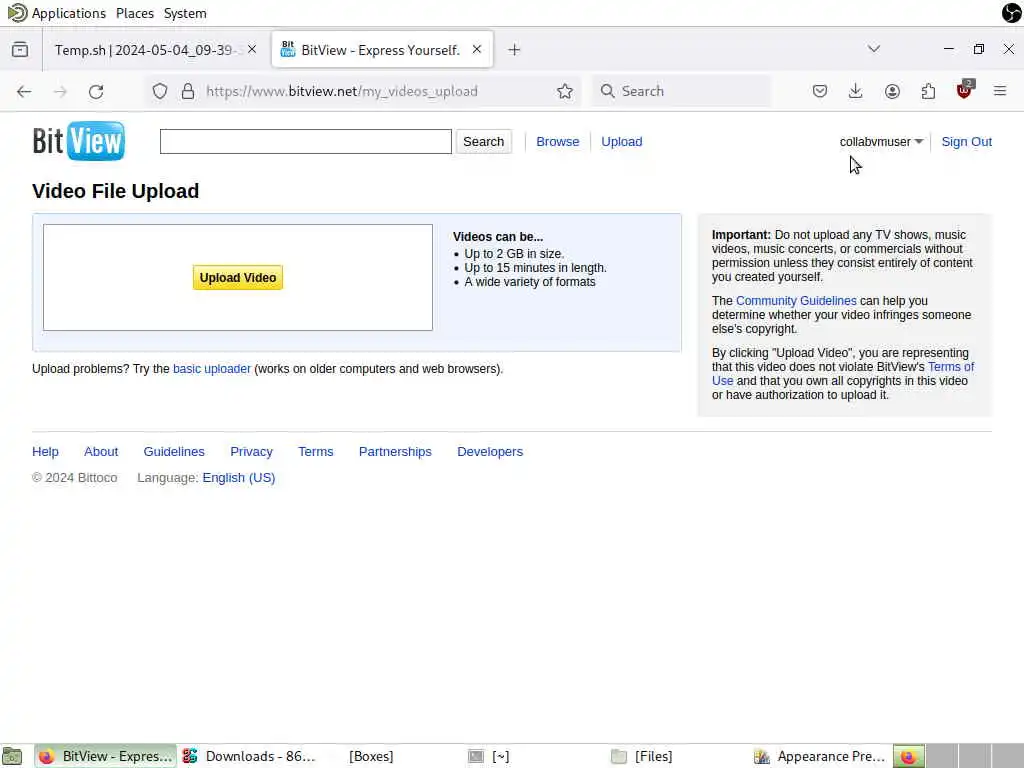Viewport: 1024px width, 768px height.
Task: Bookmark this page with the star icon
Action: click(565, 91)
